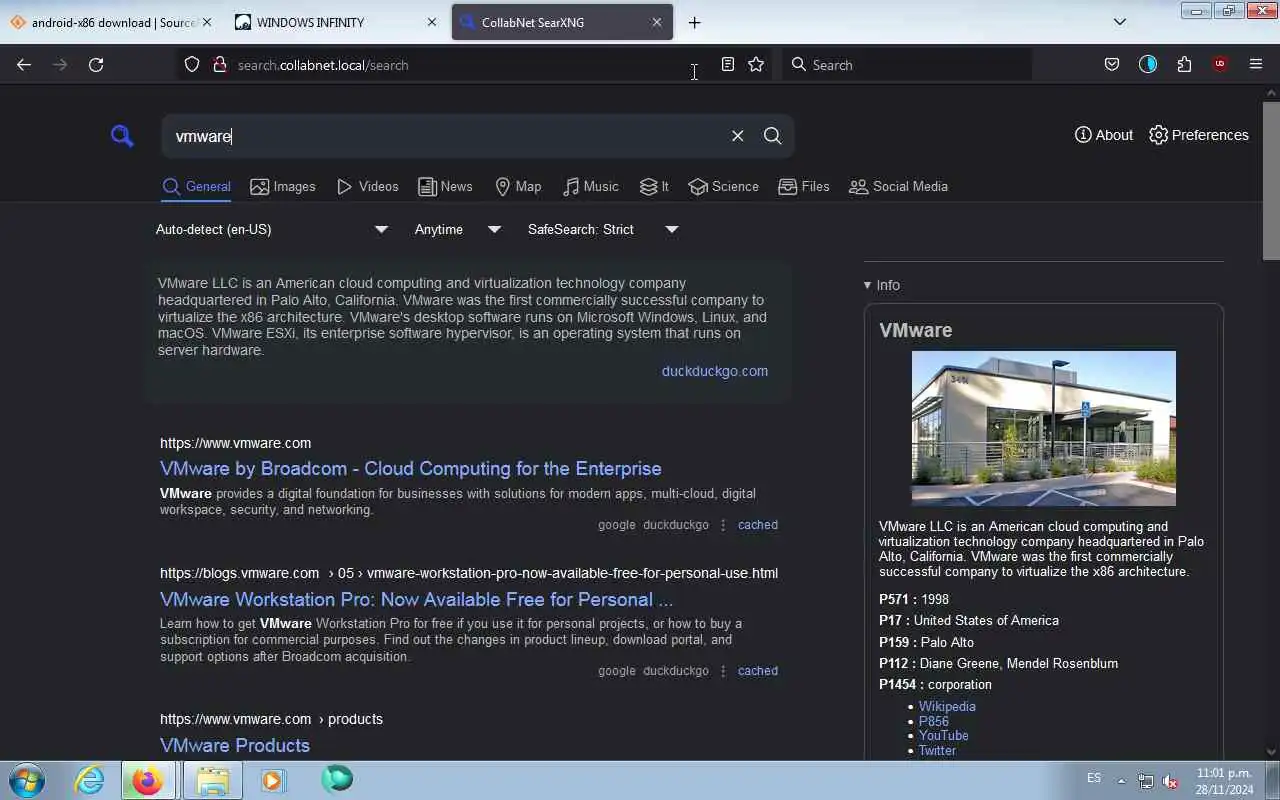
Task: Open cached link for VMware by Broadcom
Action: (x=757, y=525)
